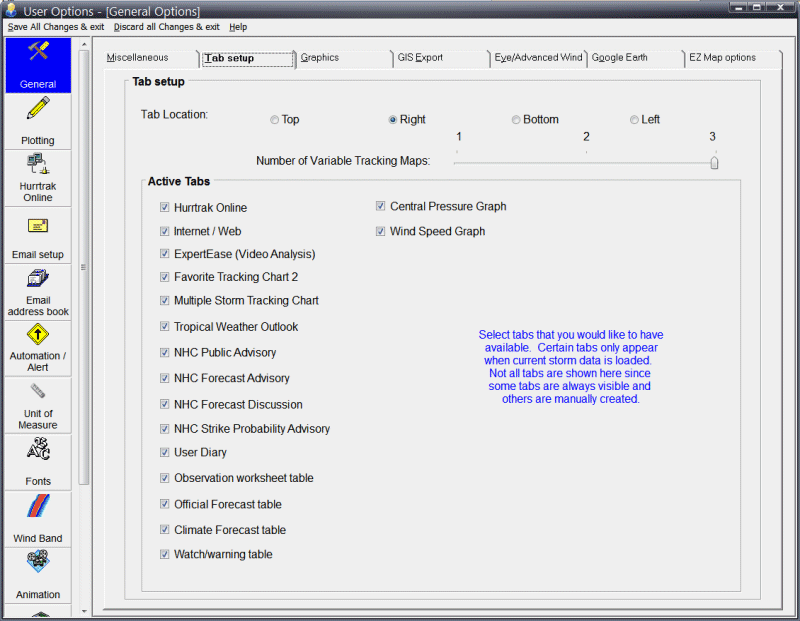The width and height of the screenshot is (800, 621).
Task: Choose Bottom for Tab Location
Action: [x=516, y=120]
